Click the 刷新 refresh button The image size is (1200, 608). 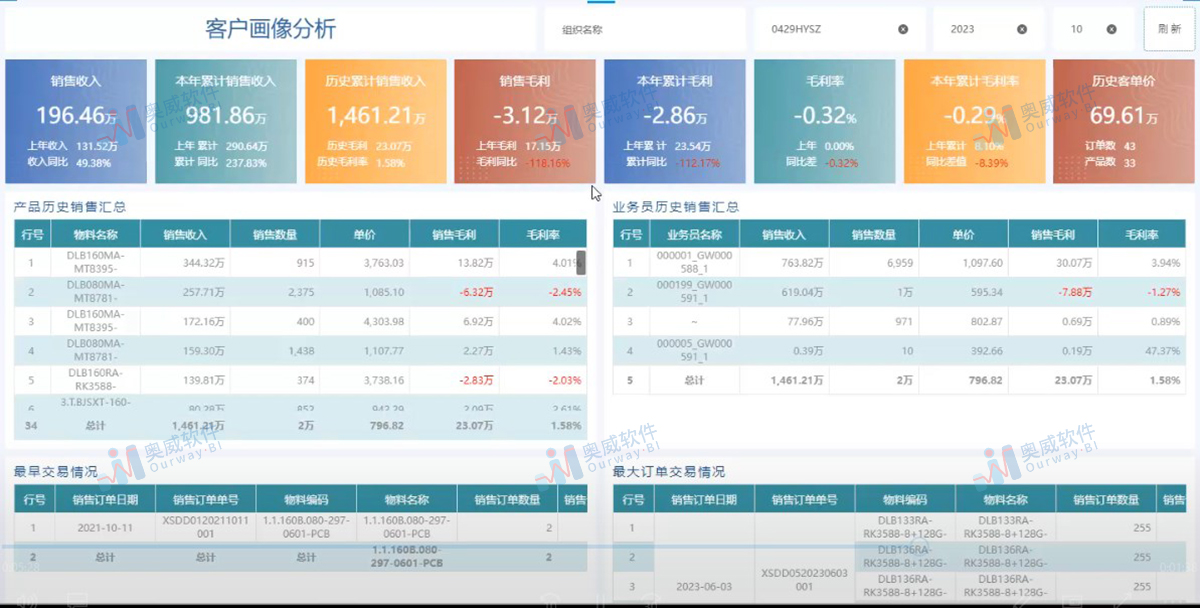1169,29
